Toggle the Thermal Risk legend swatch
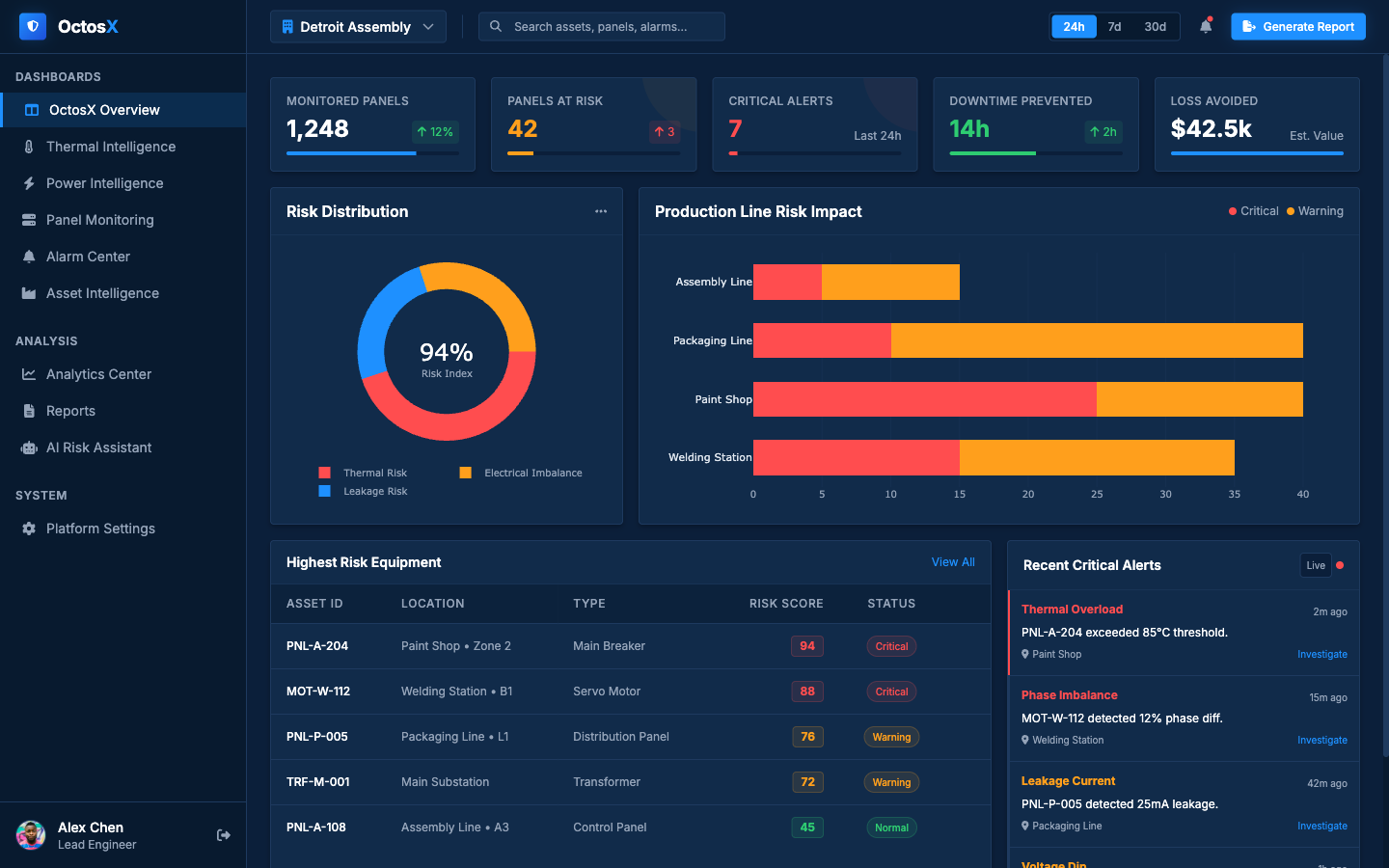Viewport: 1389px width, 868px height. click(x=325, y=473)
